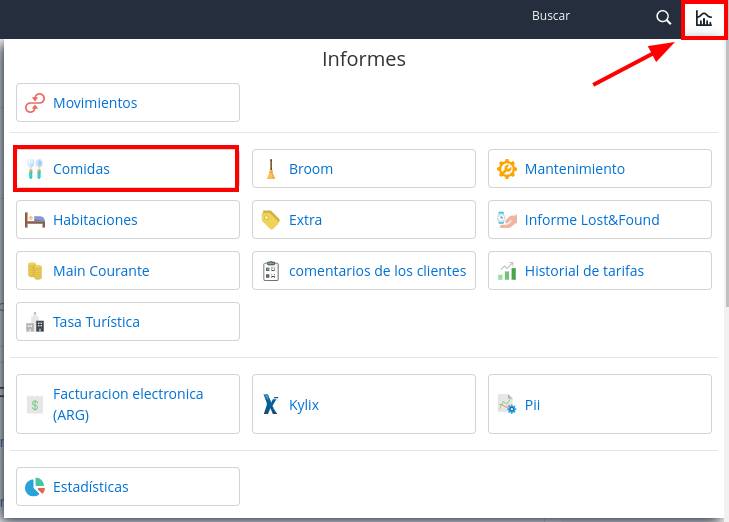Click the clipboard icon for client comments
This screenshot has height=522, width=729.
271,271
